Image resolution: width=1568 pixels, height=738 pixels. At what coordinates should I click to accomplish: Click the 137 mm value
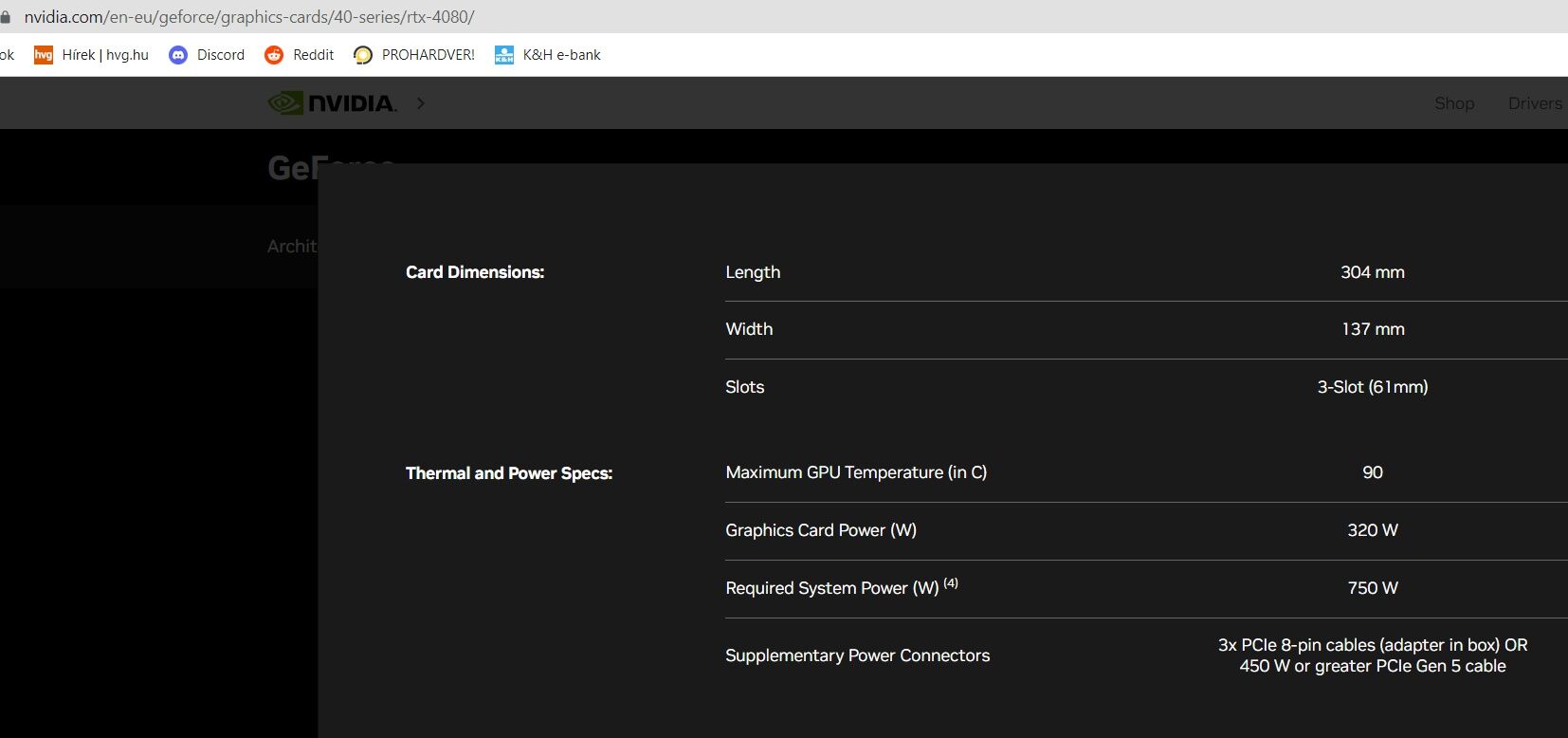[1373, 329]
